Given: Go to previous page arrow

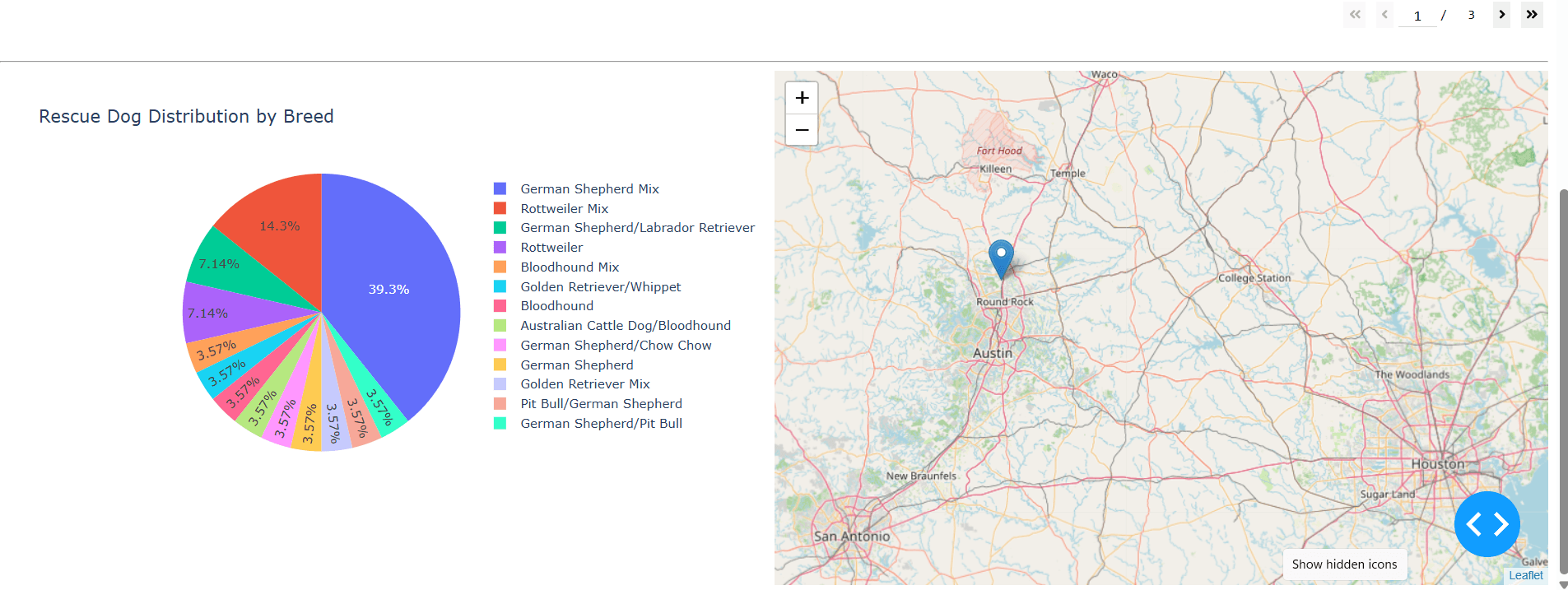Looking at the screenshot, I should (x=1384, y=15).
